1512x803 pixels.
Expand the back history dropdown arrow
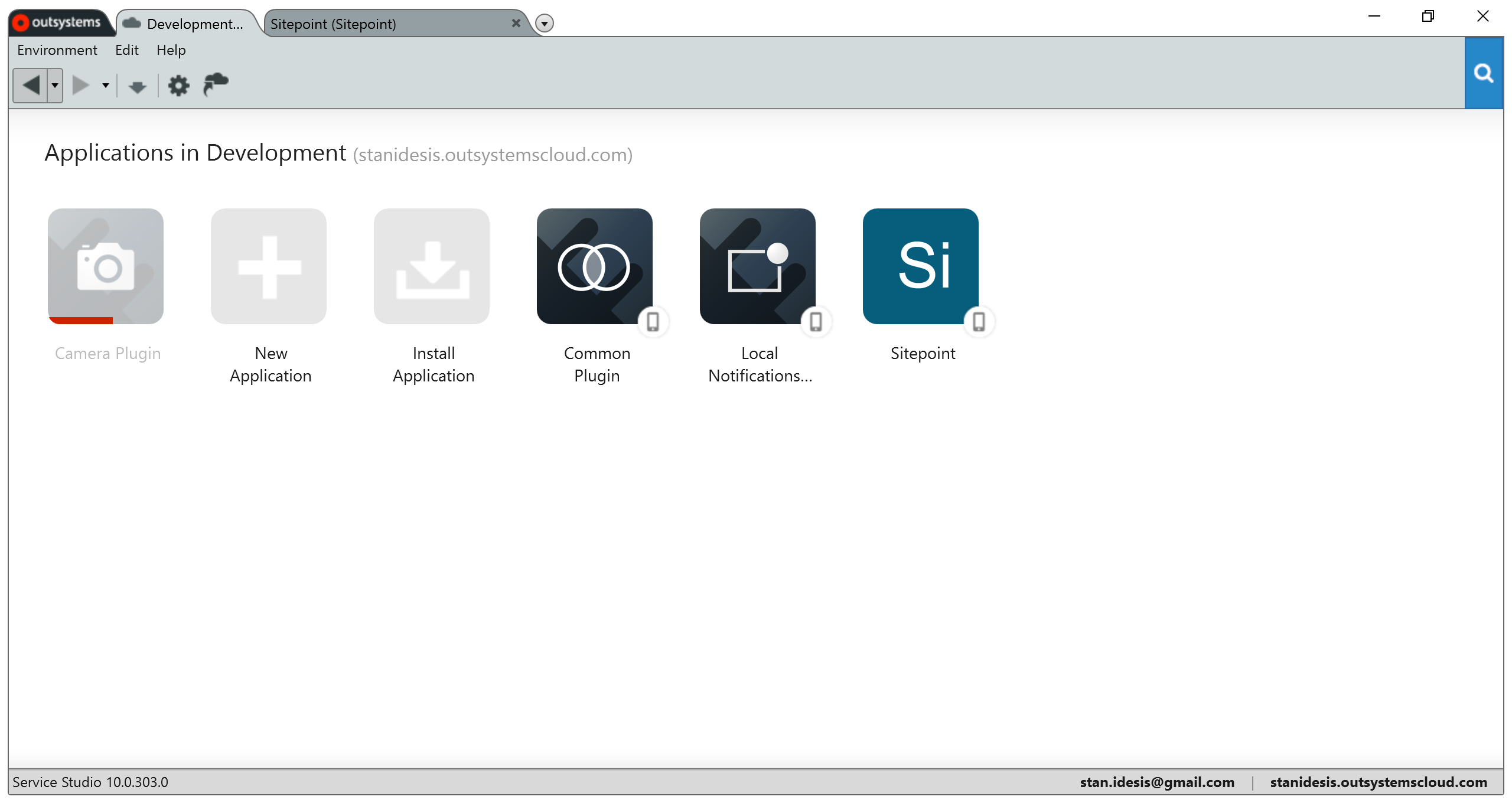point(55,86)
